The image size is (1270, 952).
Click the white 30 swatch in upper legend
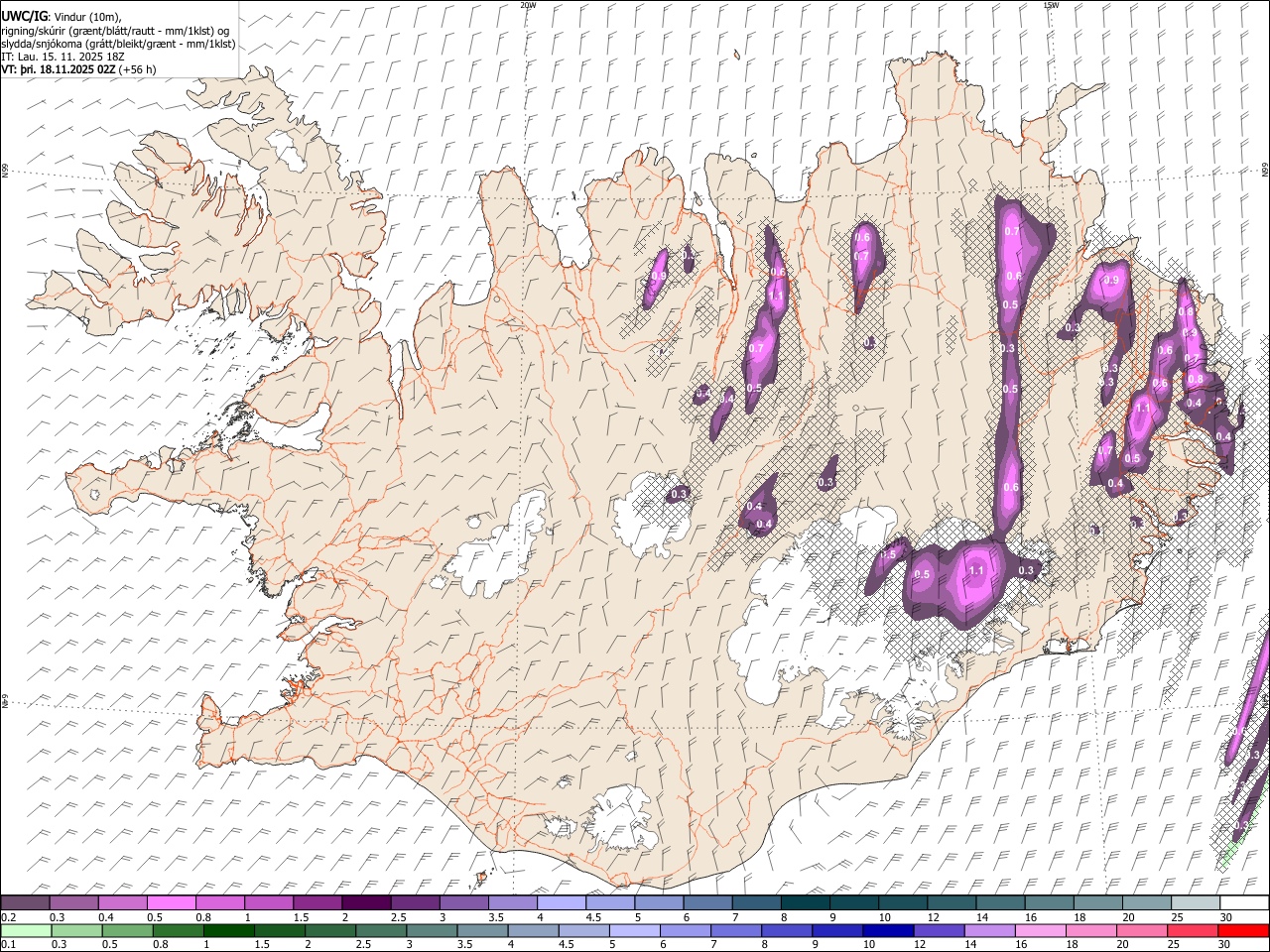[1244, 902]
